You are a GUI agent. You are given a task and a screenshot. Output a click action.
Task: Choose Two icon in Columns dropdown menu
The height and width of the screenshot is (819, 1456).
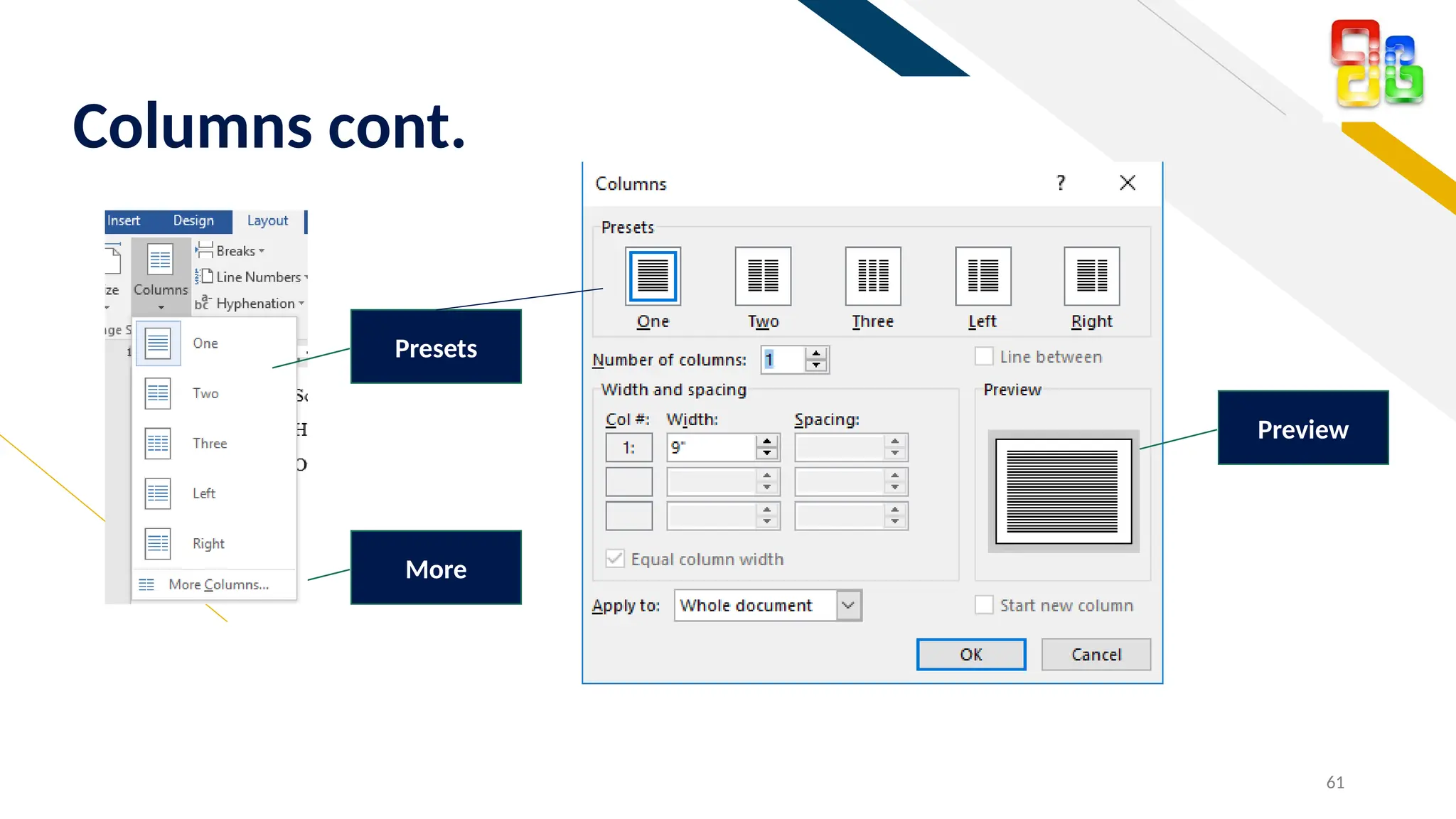158,393
